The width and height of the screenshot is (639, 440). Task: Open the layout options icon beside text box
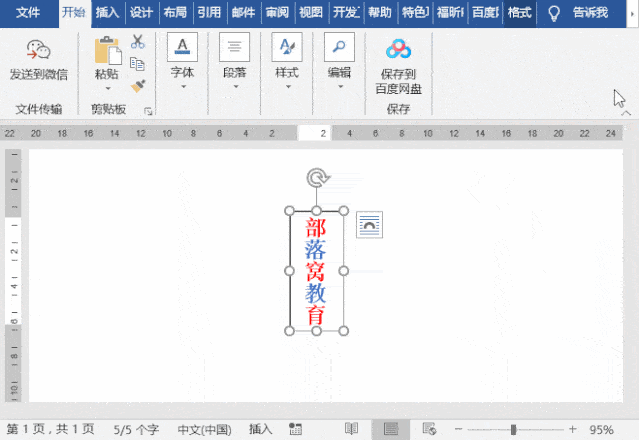click(x=369, y=224)
